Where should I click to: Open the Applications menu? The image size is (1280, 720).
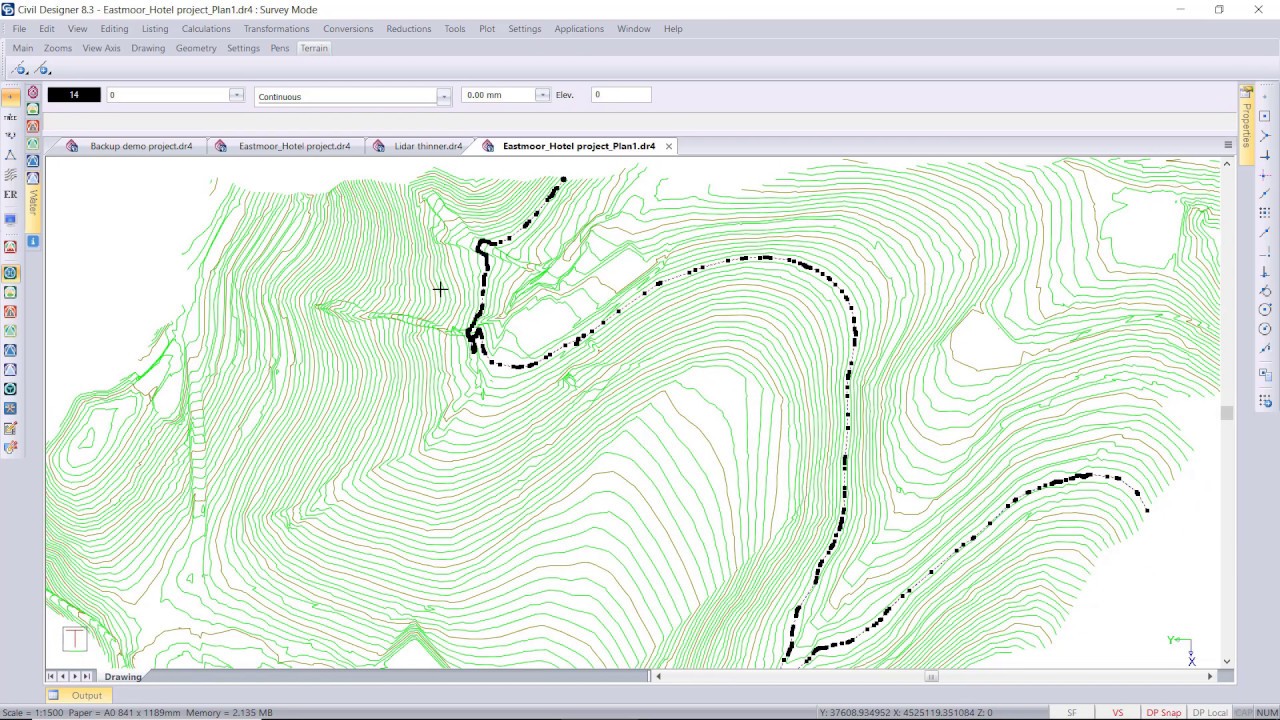pos(579,29)
